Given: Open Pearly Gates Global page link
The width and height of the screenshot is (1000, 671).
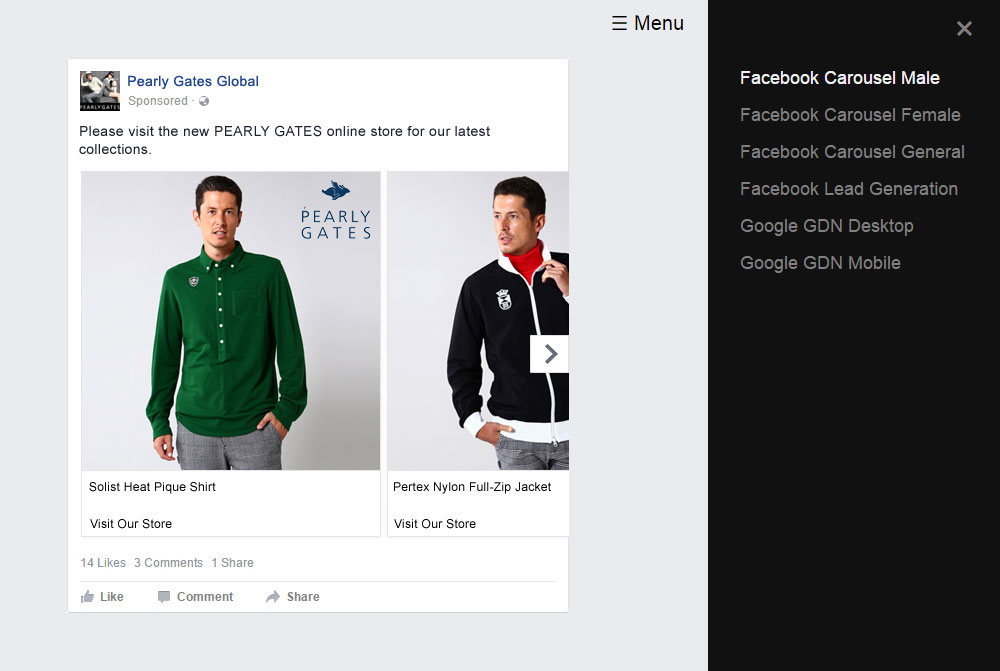Looking at the screenshot, I should point(193,81).
